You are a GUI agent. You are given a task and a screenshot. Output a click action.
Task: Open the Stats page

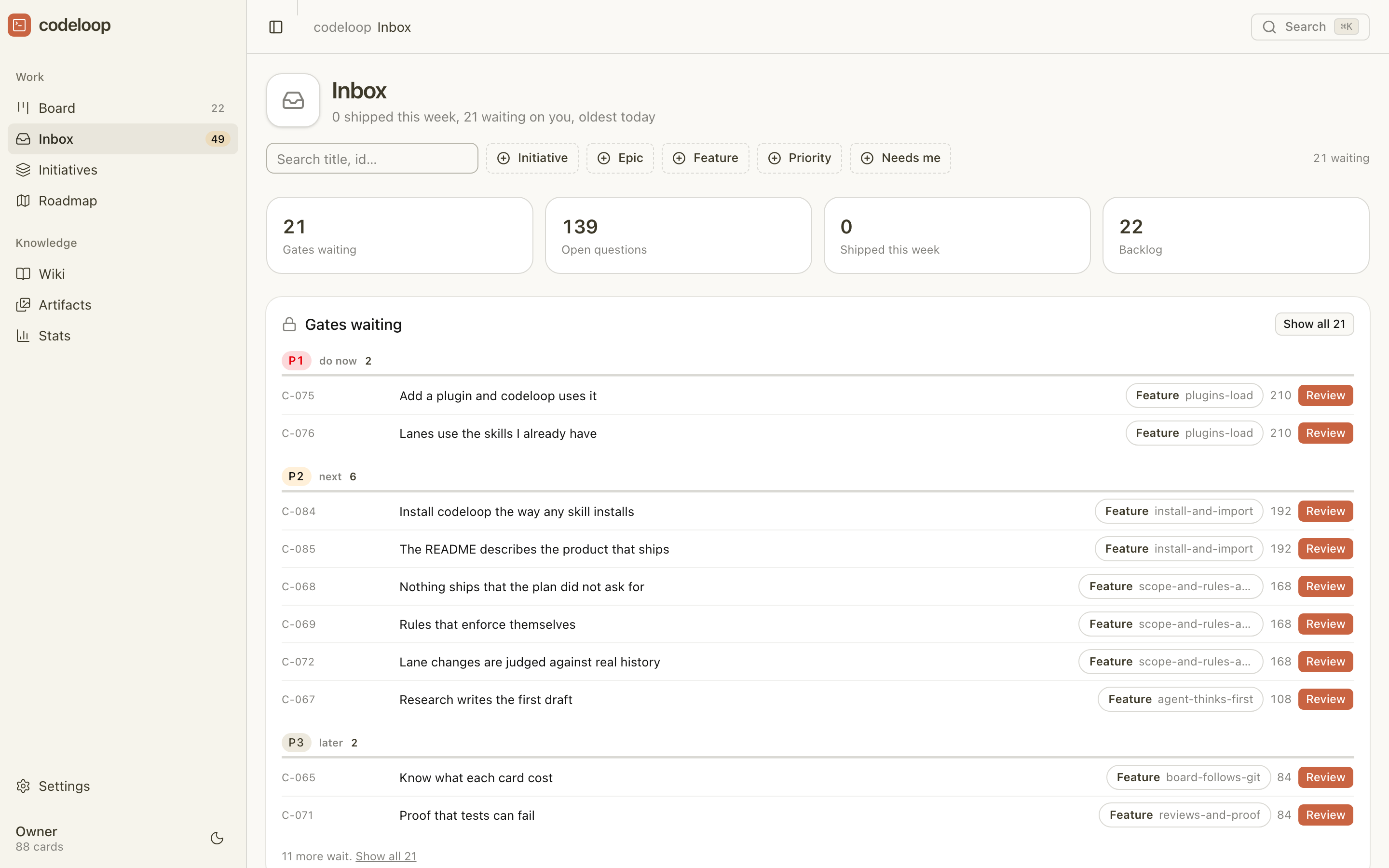[123, 336]
